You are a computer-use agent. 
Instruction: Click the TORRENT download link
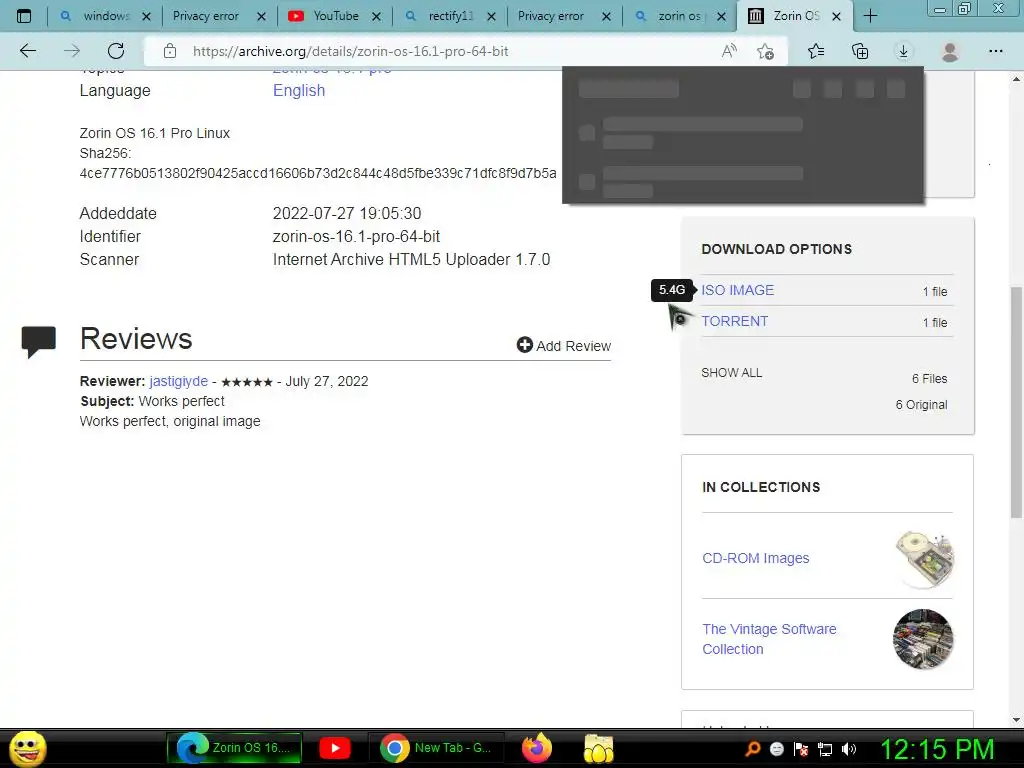pos(735,321)
